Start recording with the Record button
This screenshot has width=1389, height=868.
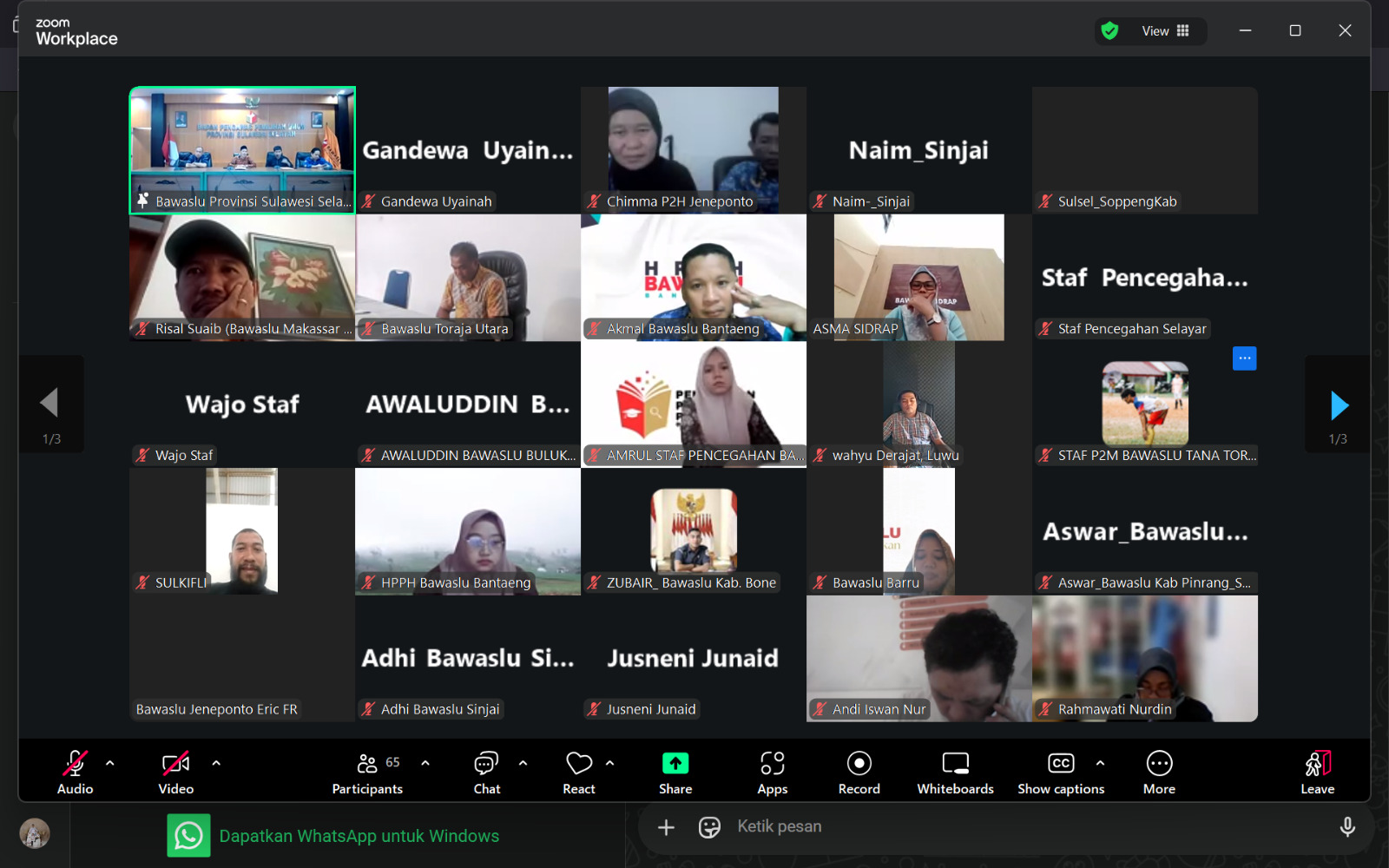click(859, 772)
